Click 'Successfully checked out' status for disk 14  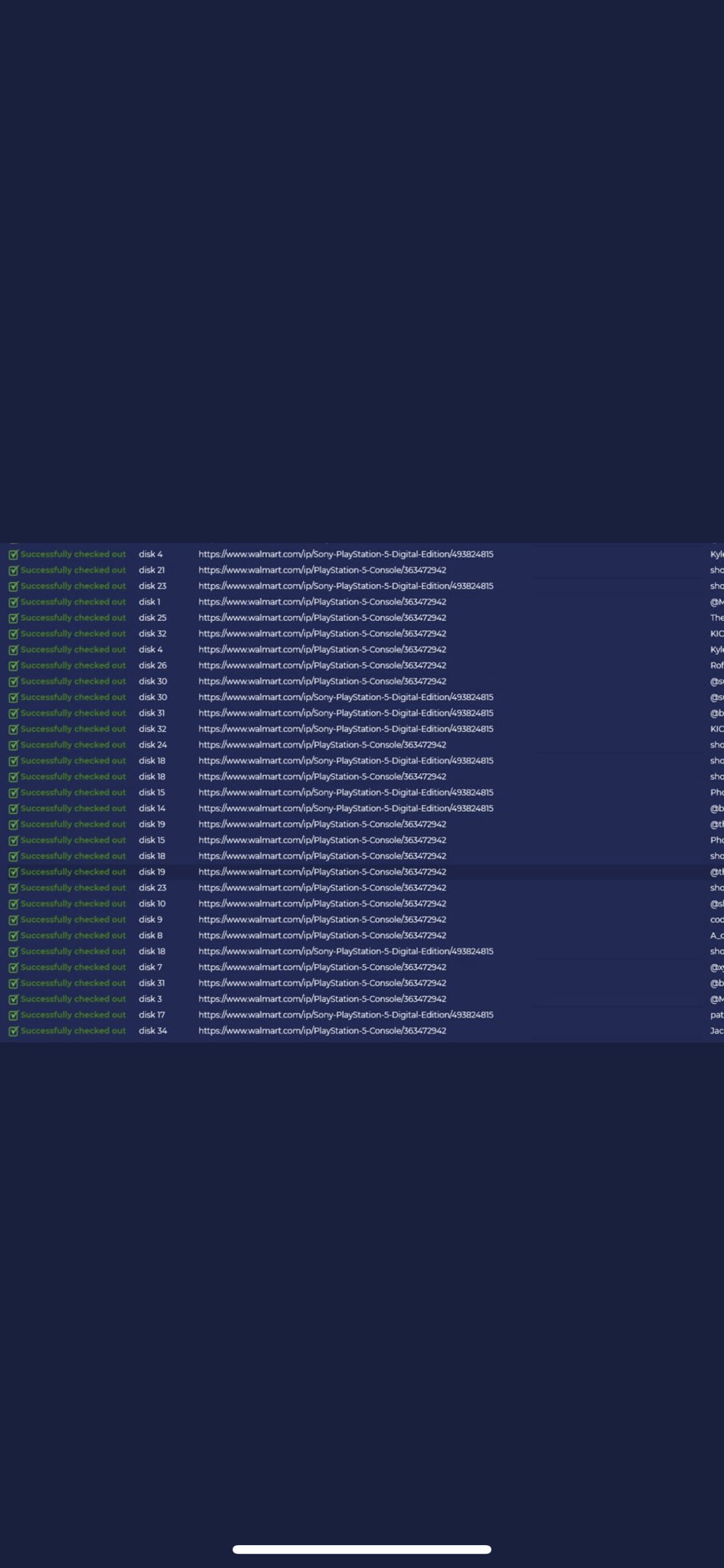click(x=73, y=808)
